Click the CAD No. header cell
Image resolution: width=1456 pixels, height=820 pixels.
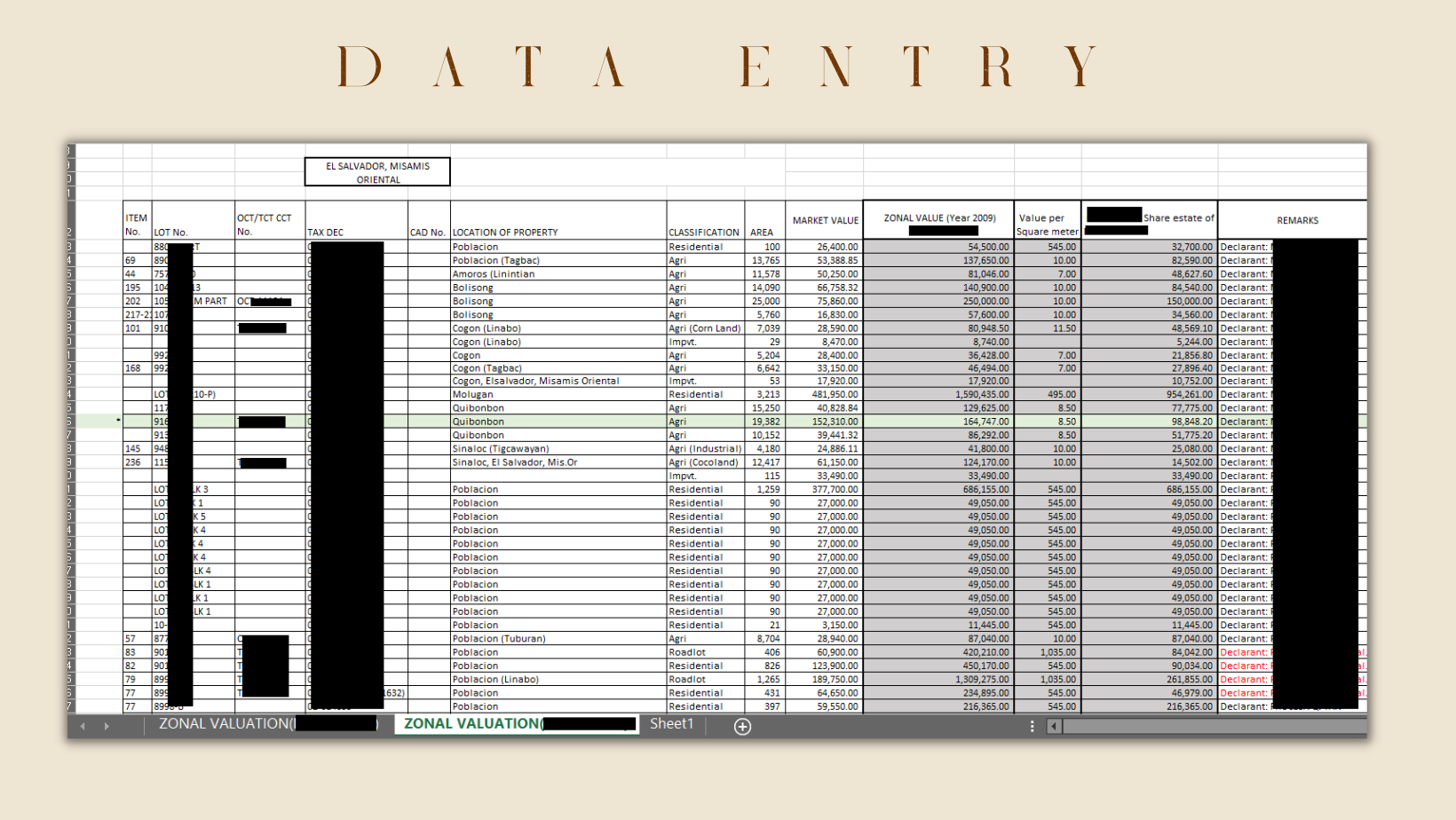pos(429,220)
